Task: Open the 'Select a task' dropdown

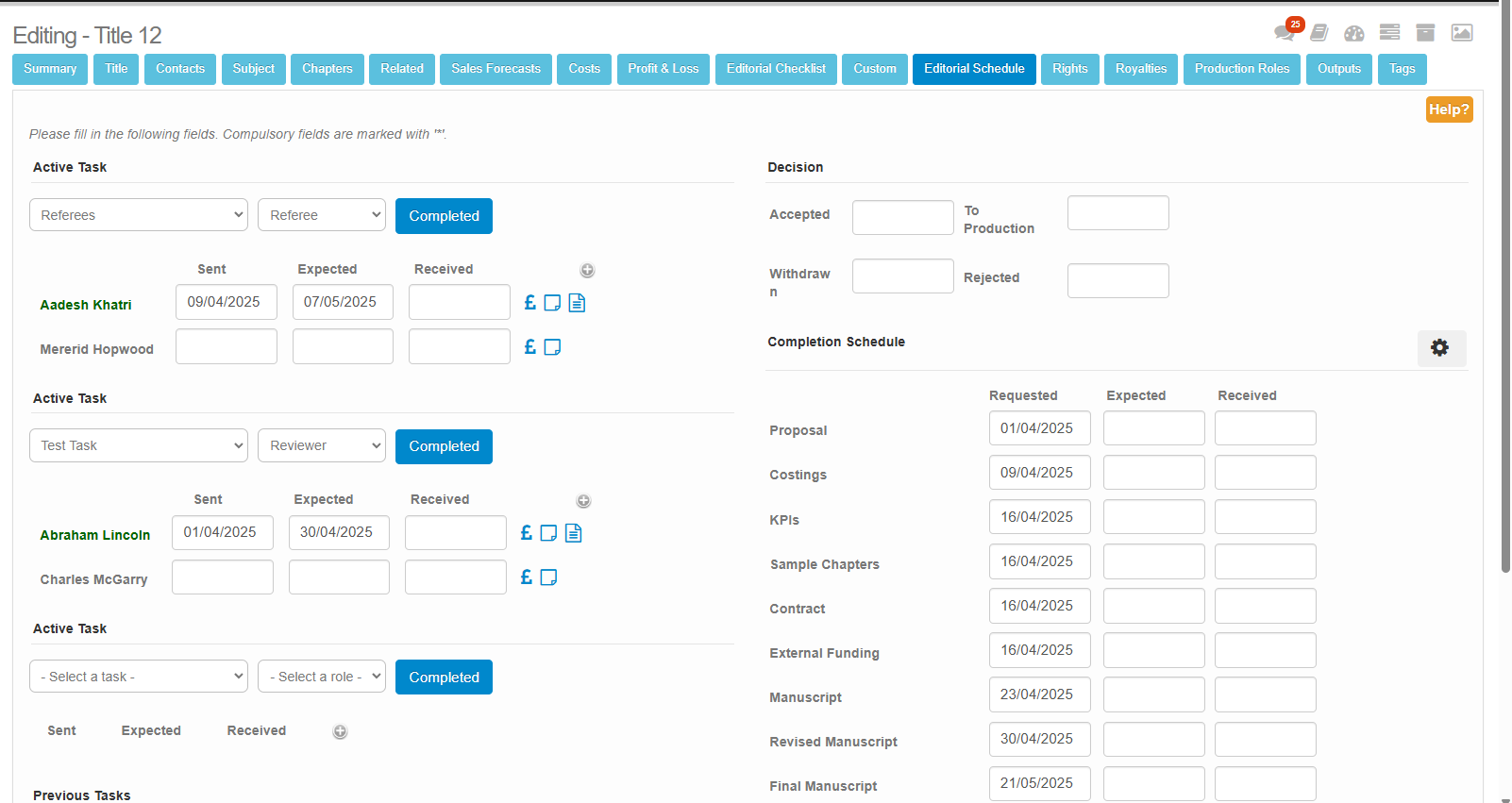Action: [x=139, y=677]
